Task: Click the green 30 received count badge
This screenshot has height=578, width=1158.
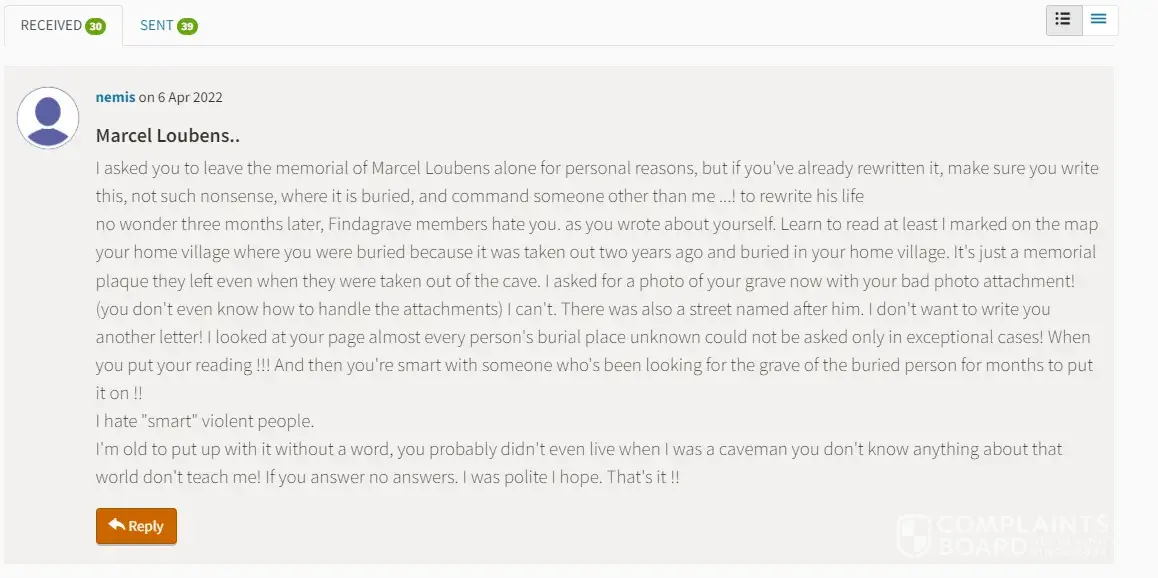Action: [96, 26]
